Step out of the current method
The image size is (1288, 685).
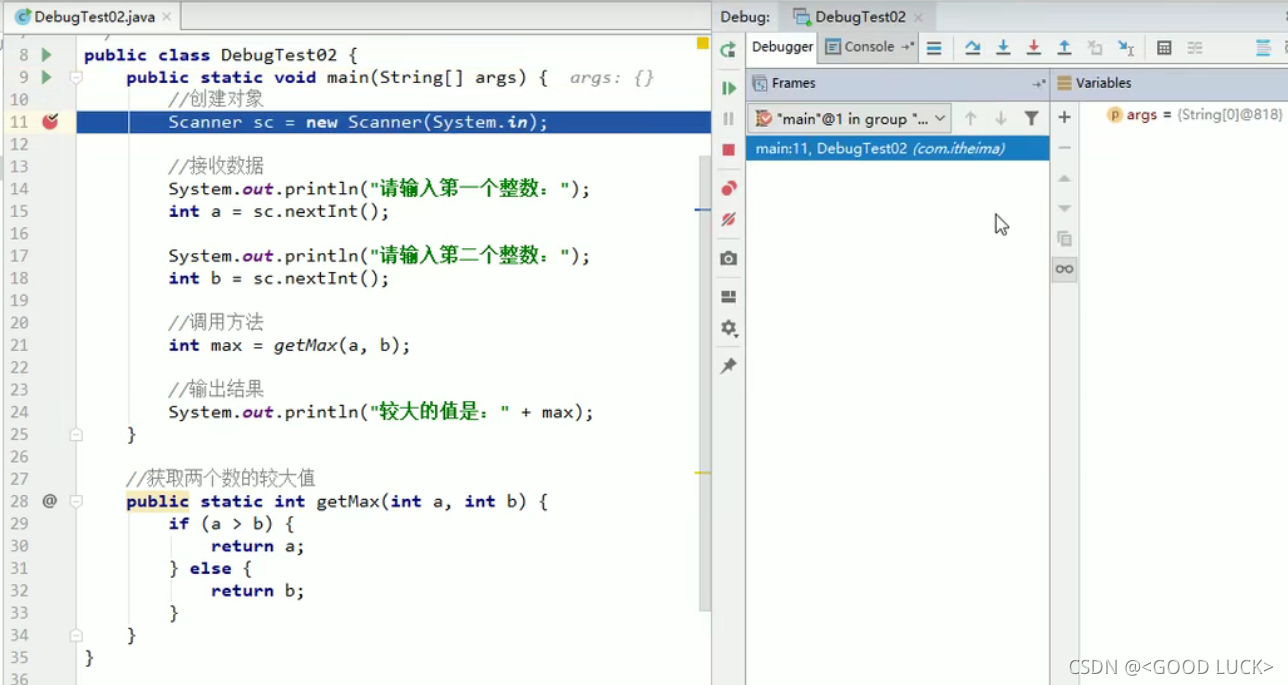[1064, 47]
